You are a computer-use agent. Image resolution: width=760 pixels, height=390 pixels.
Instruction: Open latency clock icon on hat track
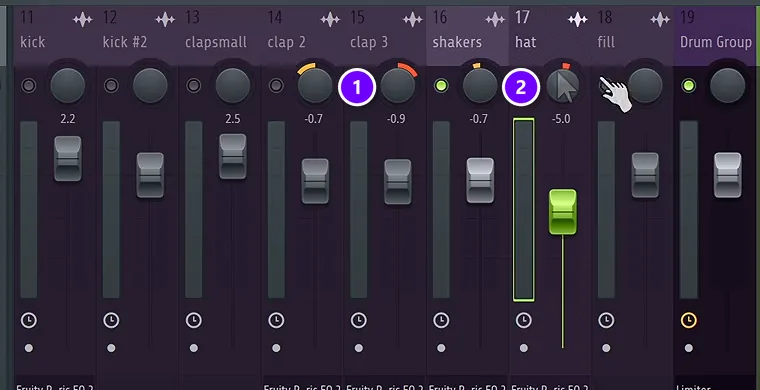[523, 320]
